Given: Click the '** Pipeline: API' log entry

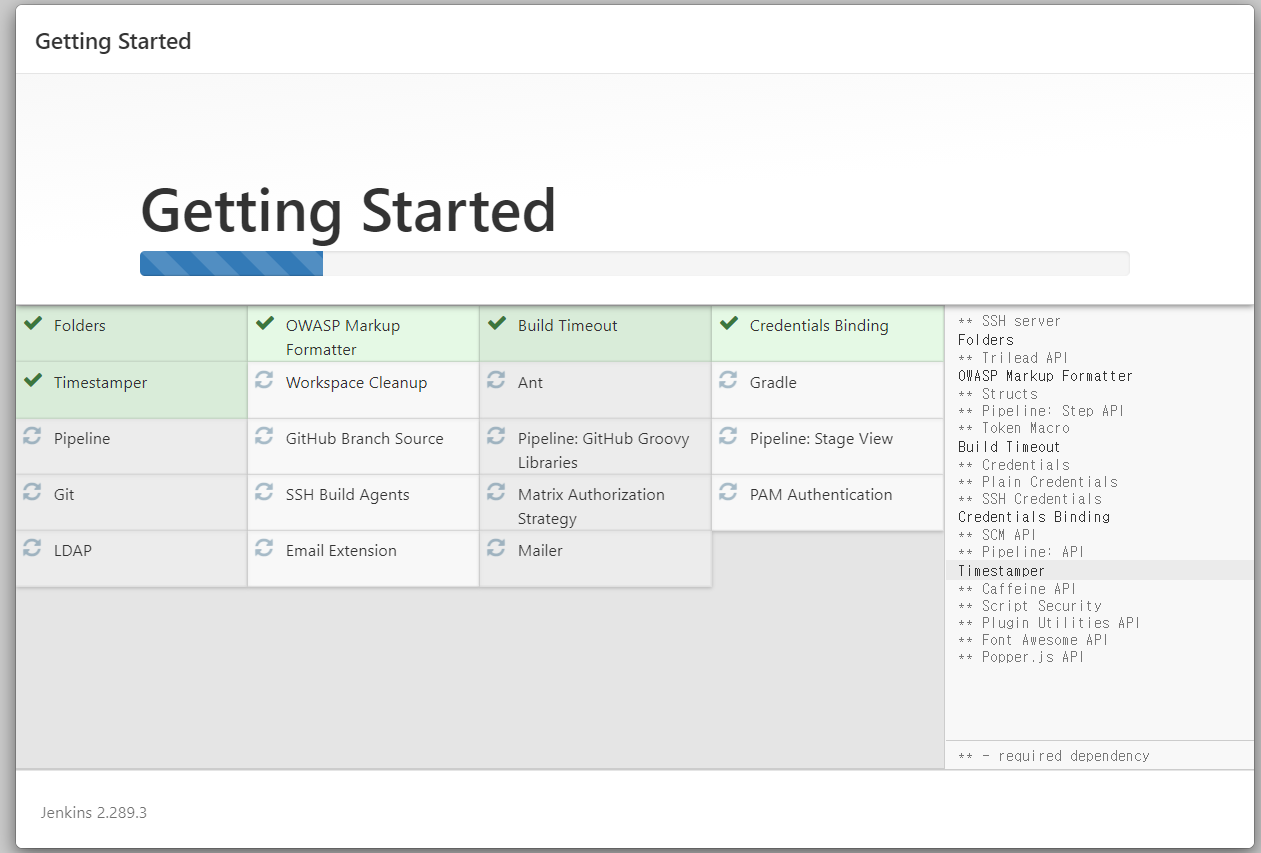Looking at the screenshot, I should pos(1021,552).
